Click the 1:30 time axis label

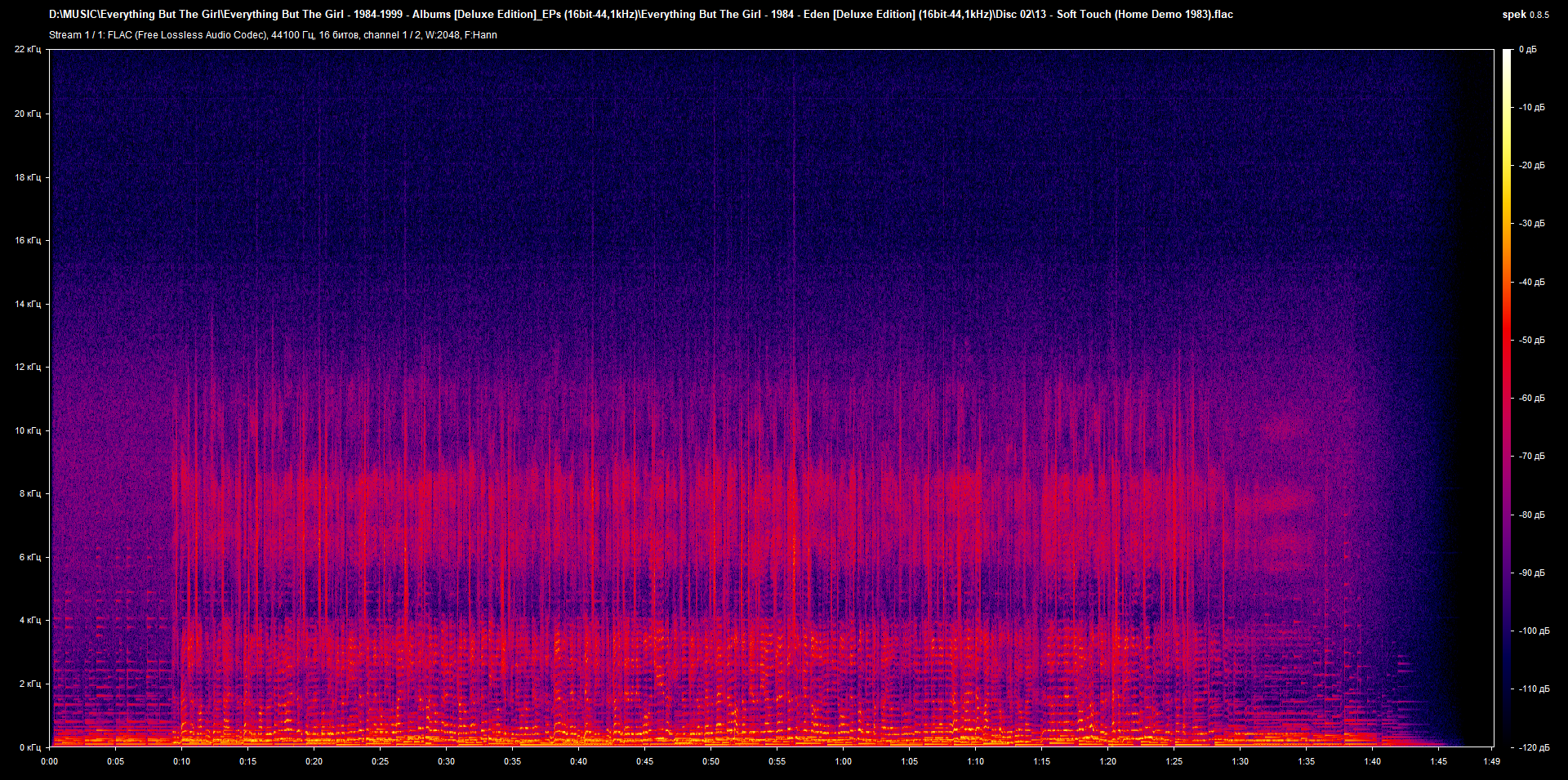click(1240, 761)
